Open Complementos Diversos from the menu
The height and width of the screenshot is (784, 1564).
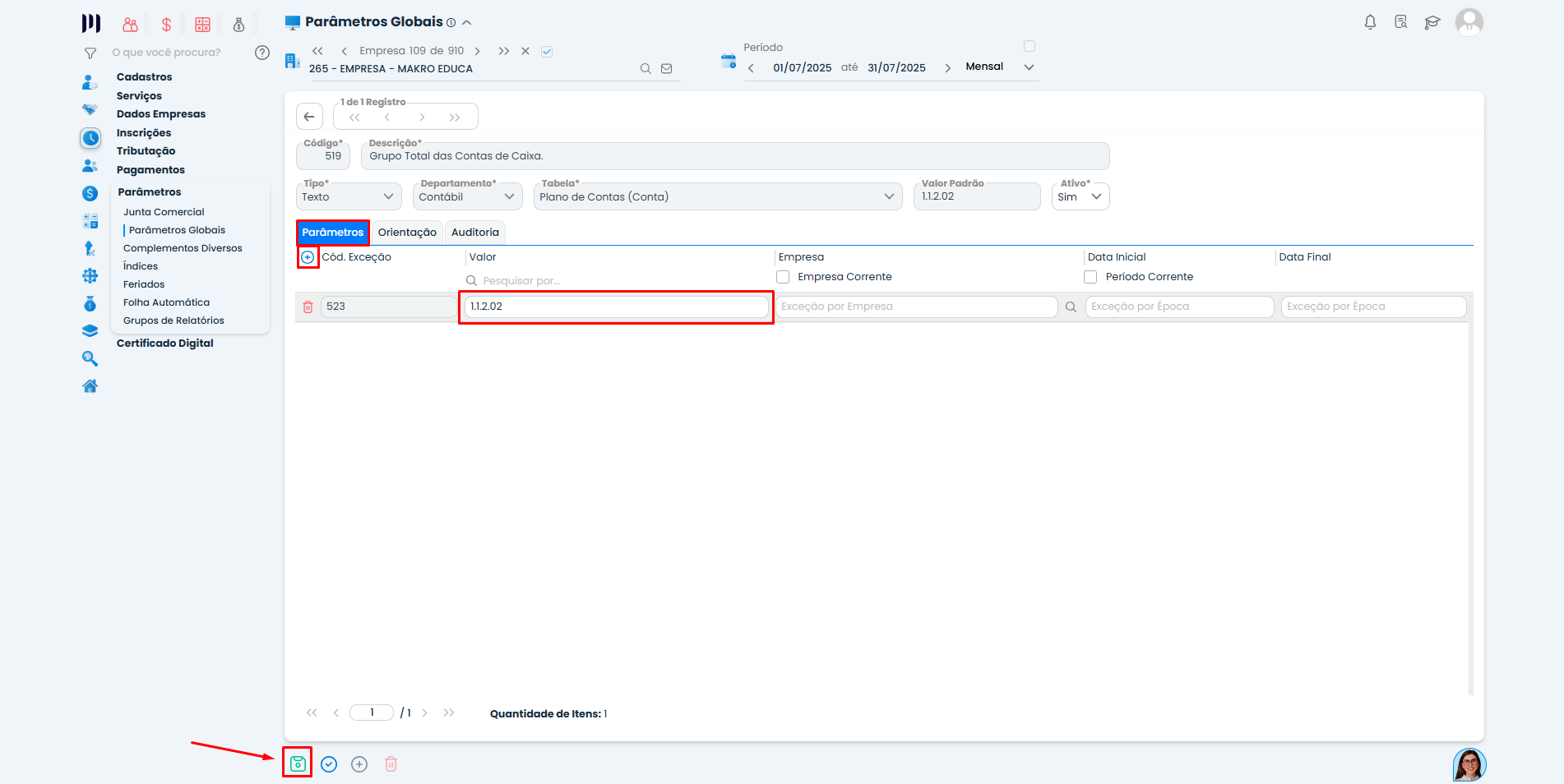point(182,247)
